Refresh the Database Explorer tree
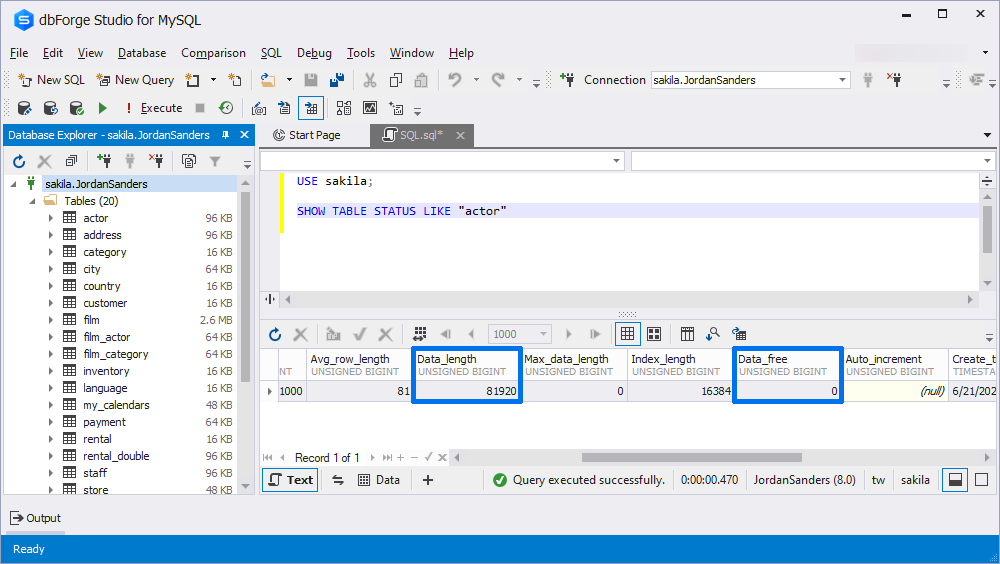This screenshot has height=564, width=1000. click(x=18, y=161)
